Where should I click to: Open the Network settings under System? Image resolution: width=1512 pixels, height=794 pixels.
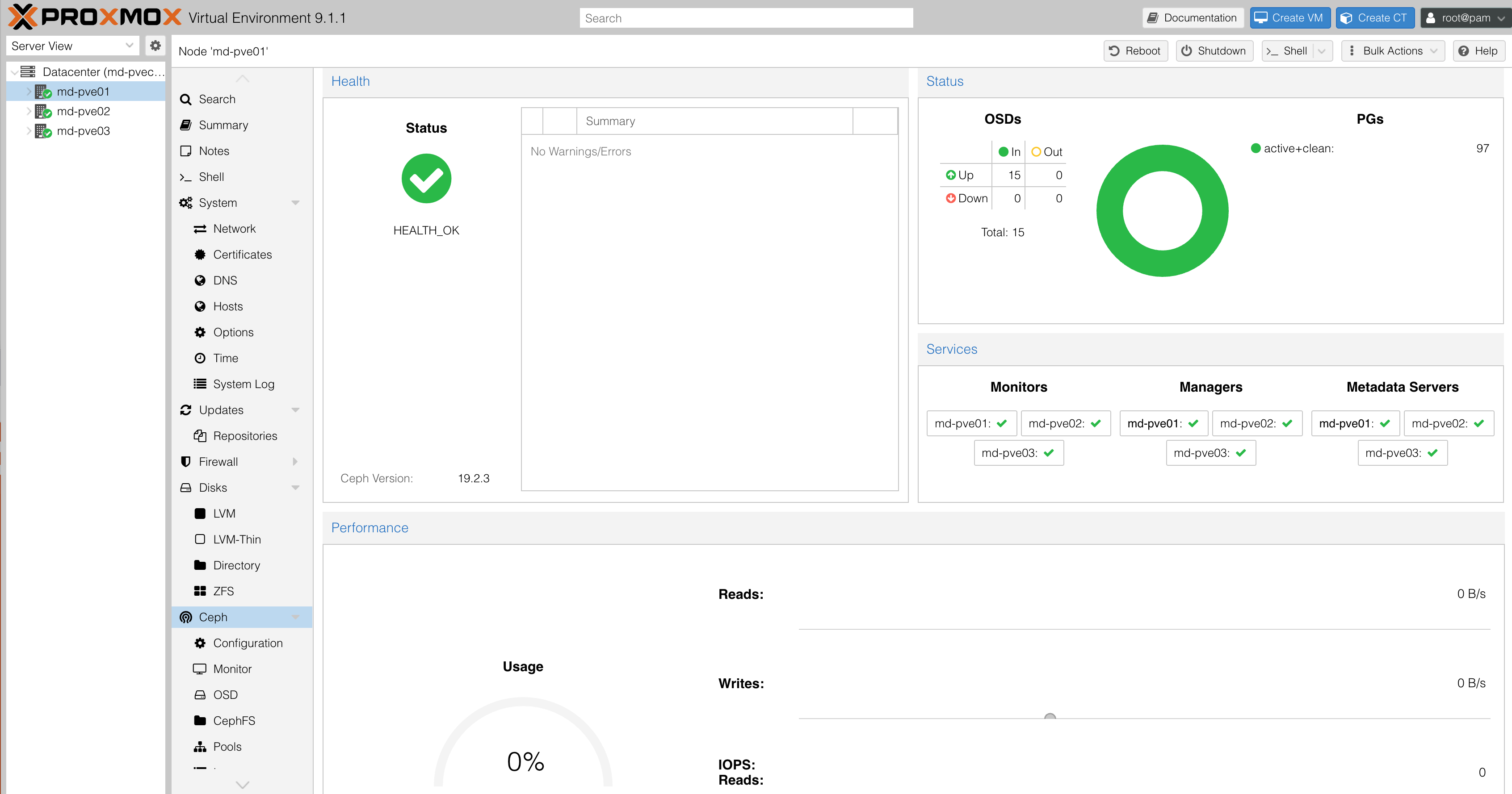click(234, 228)
